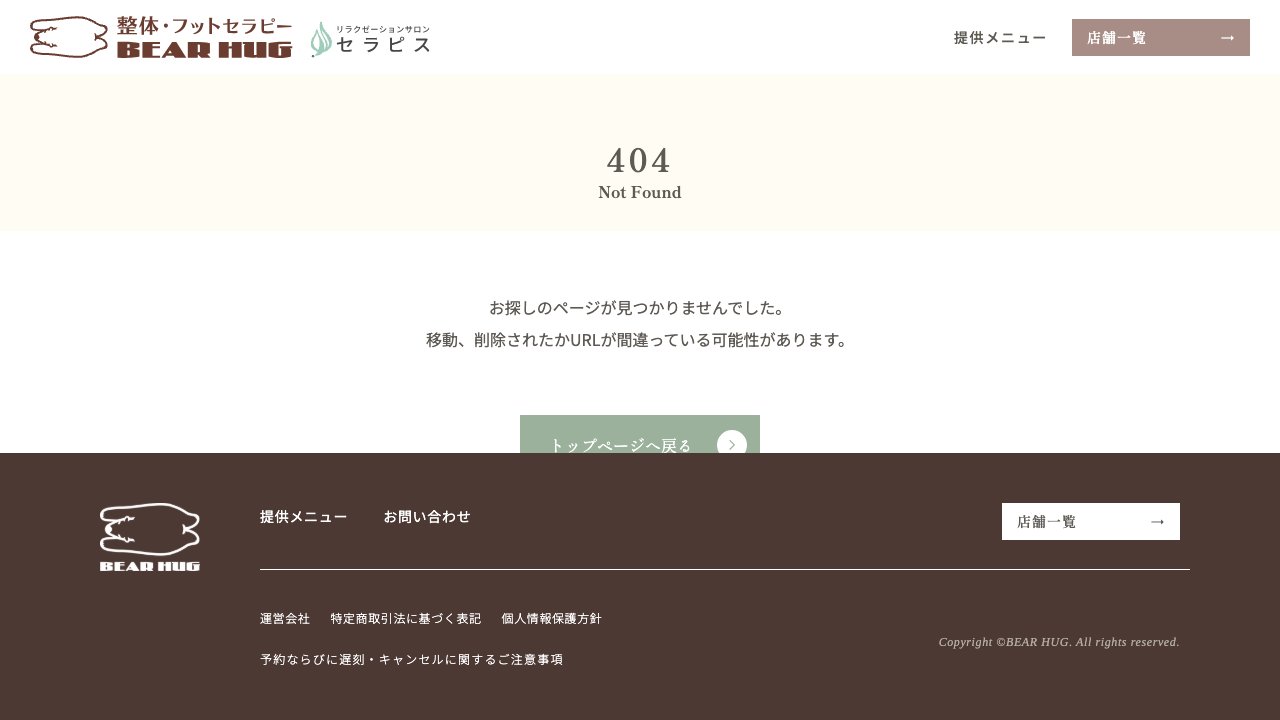Open 特定商取引法に基づく表記 page

point(406,618)
